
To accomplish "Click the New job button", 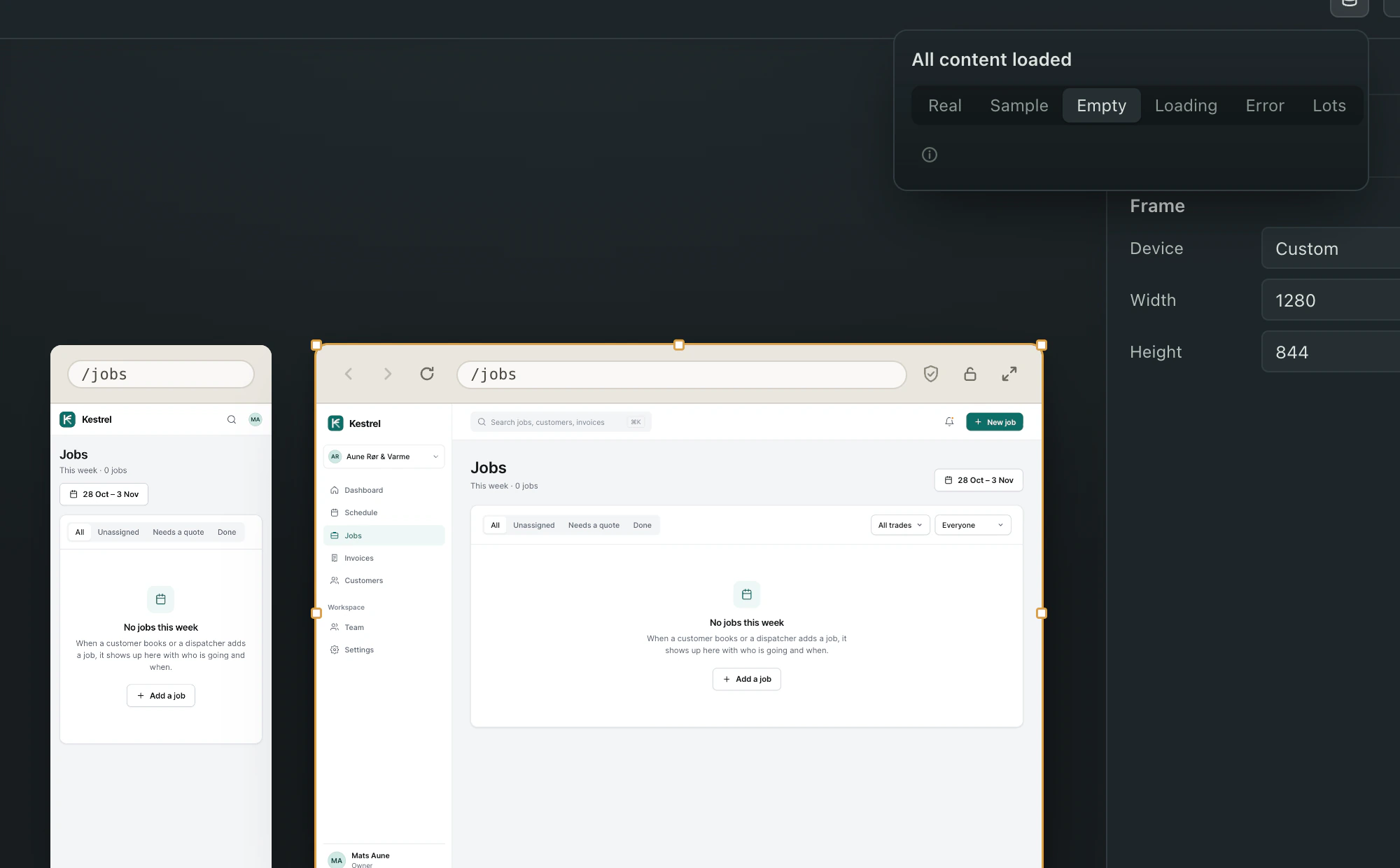I will click(x=995, y=421).
